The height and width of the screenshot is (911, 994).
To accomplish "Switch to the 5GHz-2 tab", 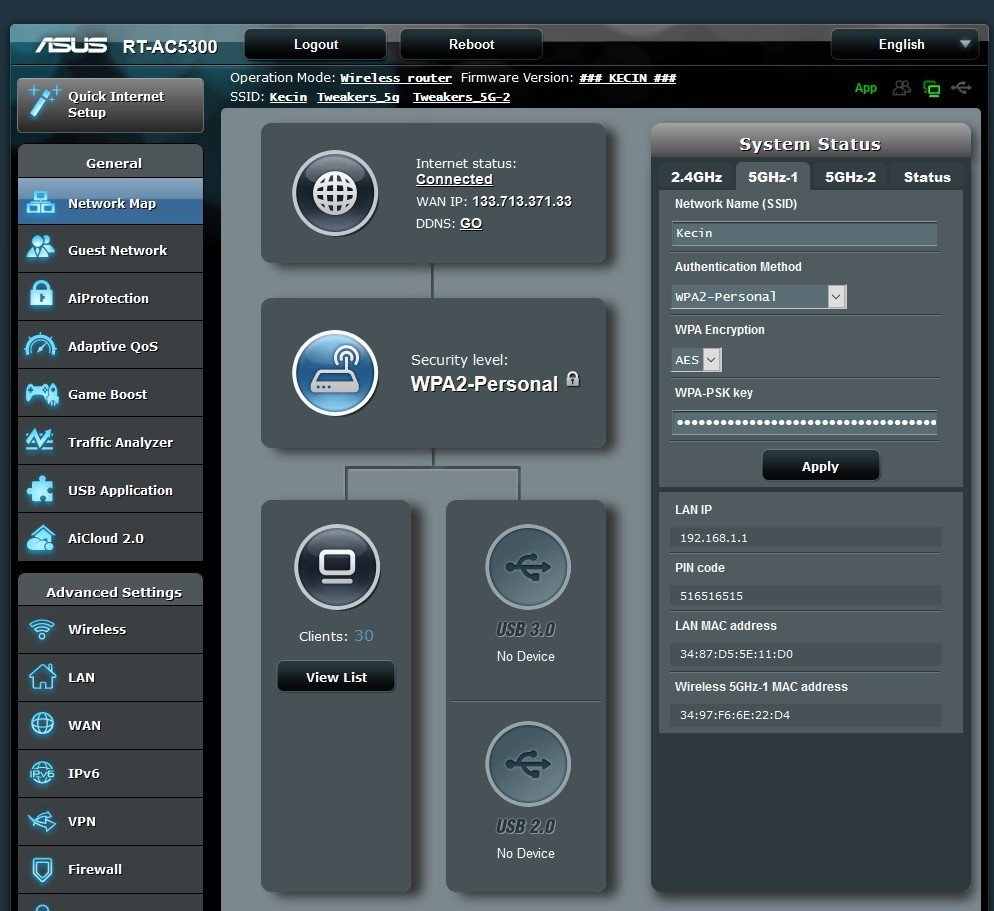I will point(850,177).
